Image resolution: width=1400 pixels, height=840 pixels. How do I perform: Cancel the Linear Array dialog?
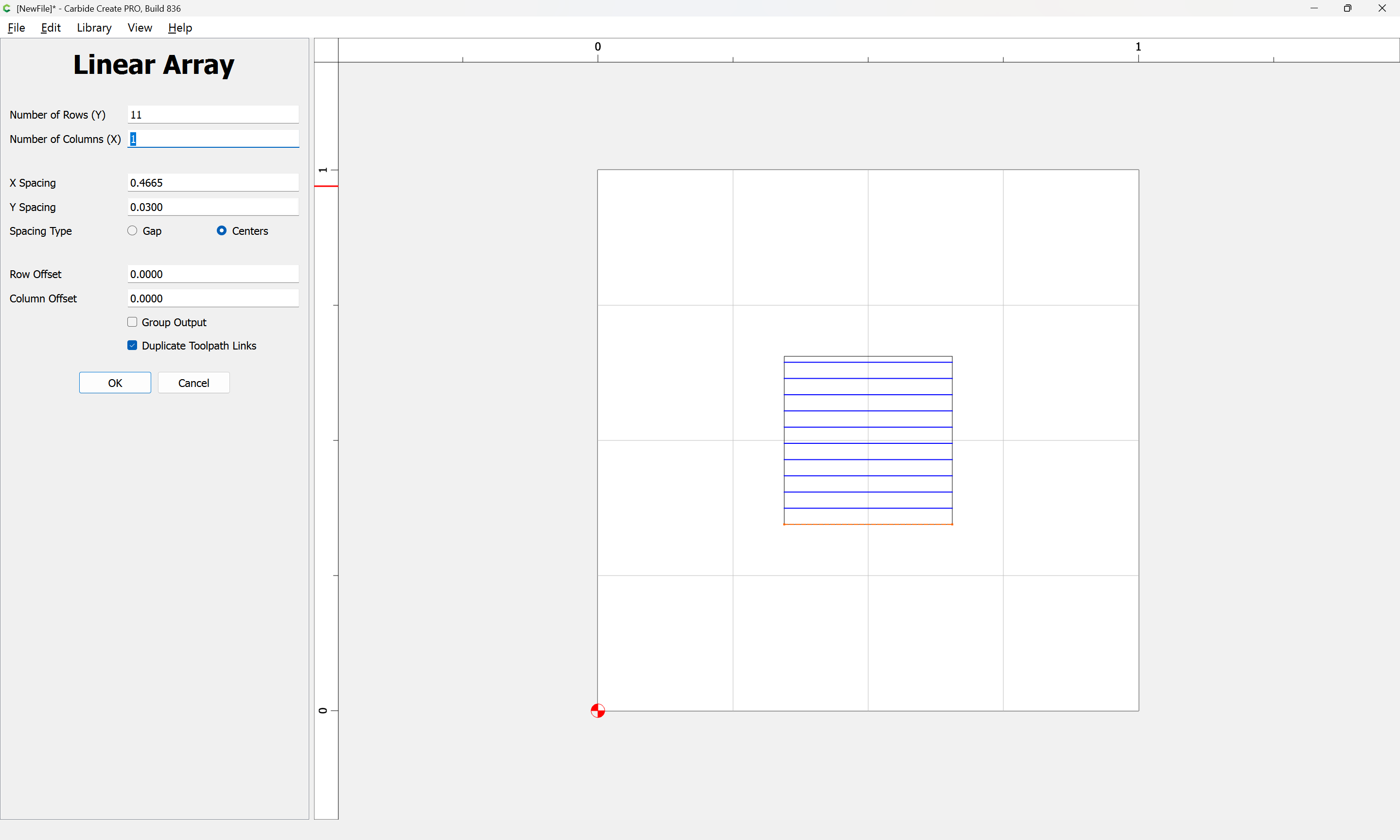pos(193,383)
